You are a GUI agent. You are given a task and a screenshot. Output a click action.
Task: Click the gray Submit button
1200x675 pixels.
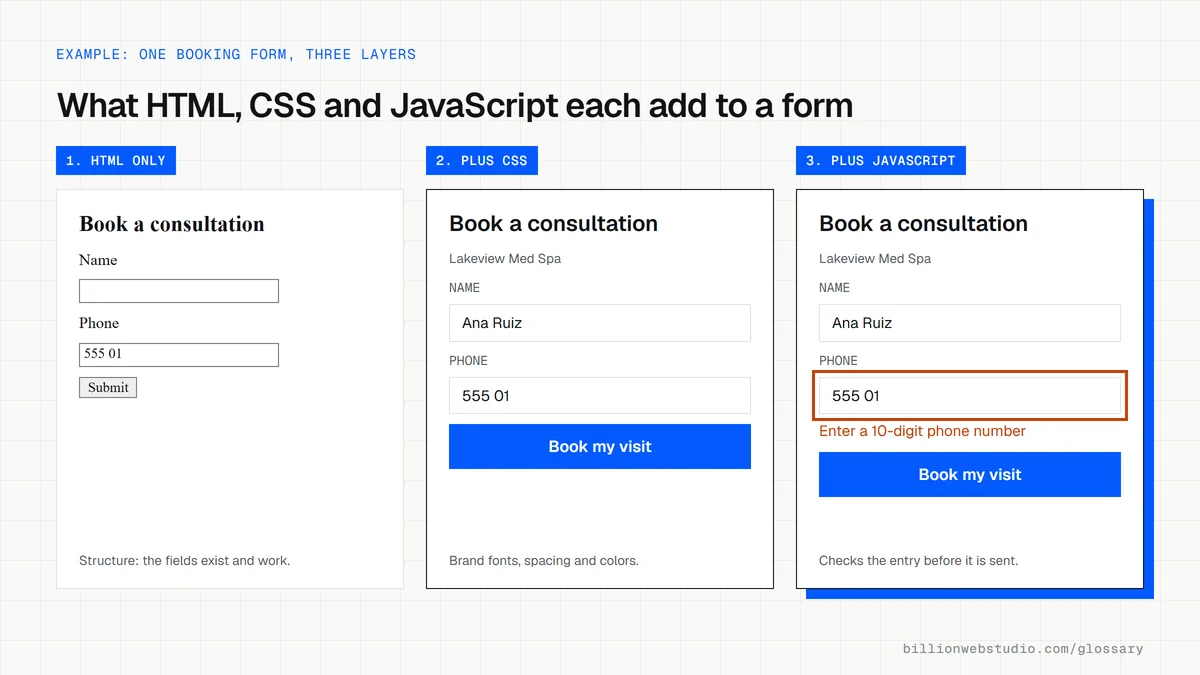point(108,387)
